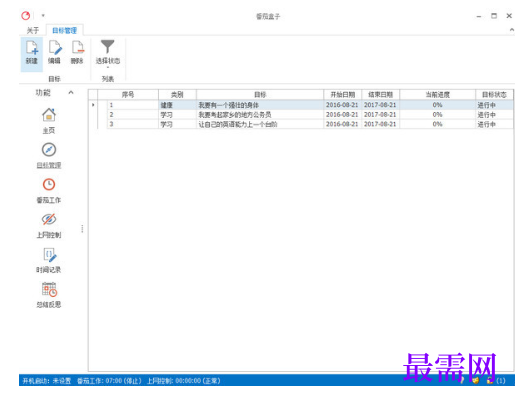The image size is (515, 399).
Task: Maximize the 番茄盒子 window
Action: click(494, 16)
